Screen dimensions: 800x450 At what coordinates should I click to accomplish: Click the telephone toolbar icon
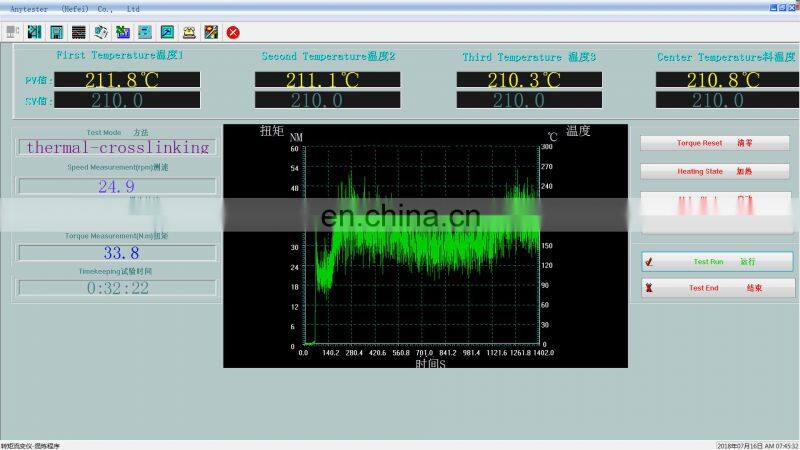pos(189,32)
